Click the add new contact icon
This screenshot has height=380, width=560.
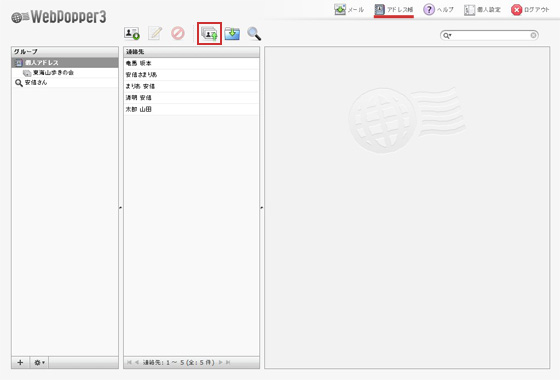coord(132,34)
